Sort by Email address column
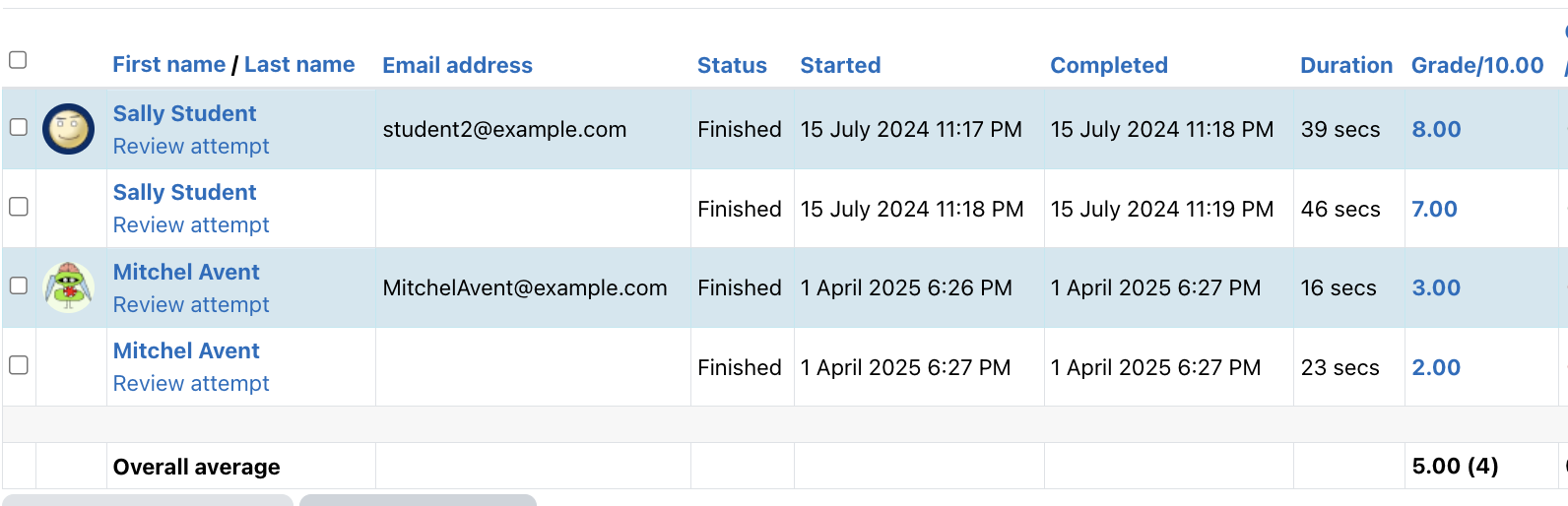 pyautogui.click(x=457, y=65)
